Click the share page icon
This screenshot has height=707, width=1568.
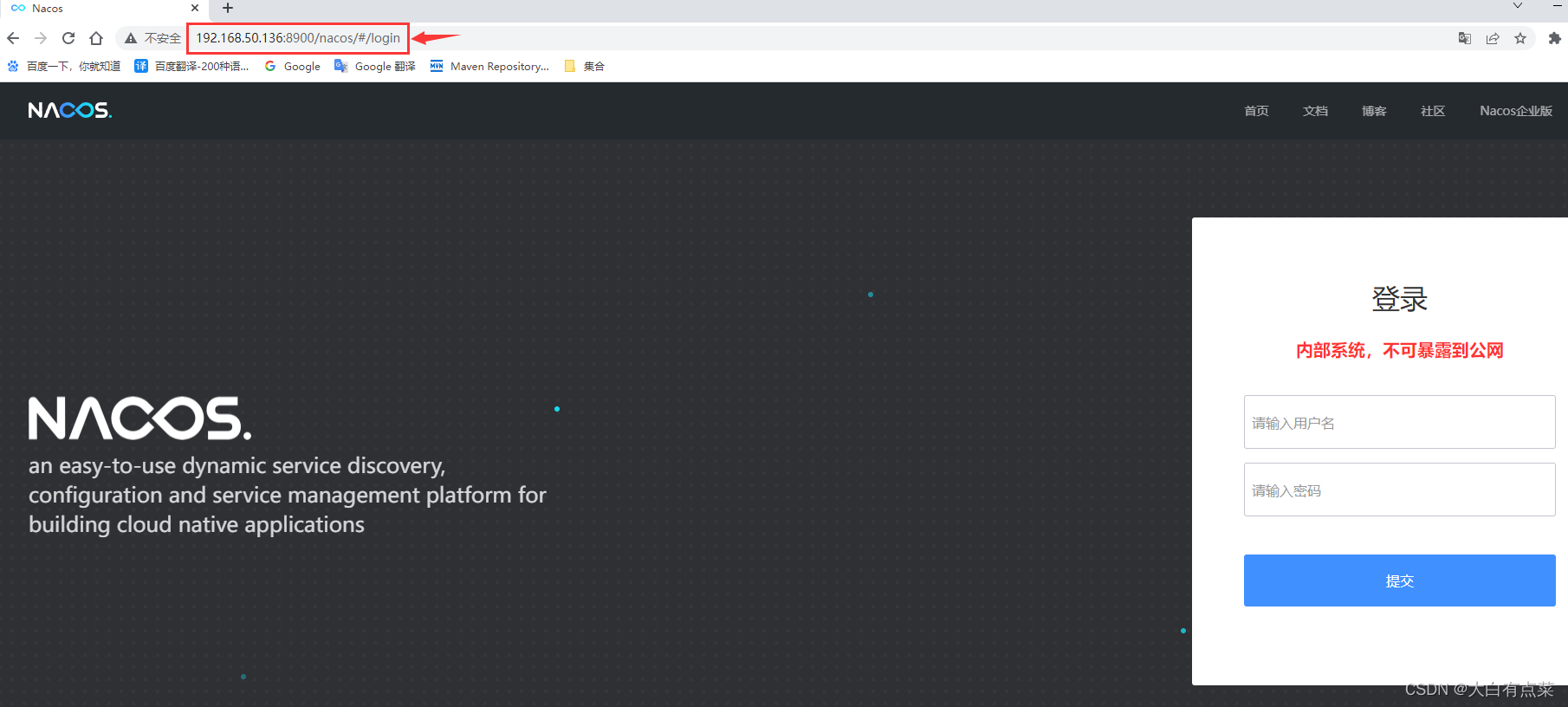[1493, 38]
